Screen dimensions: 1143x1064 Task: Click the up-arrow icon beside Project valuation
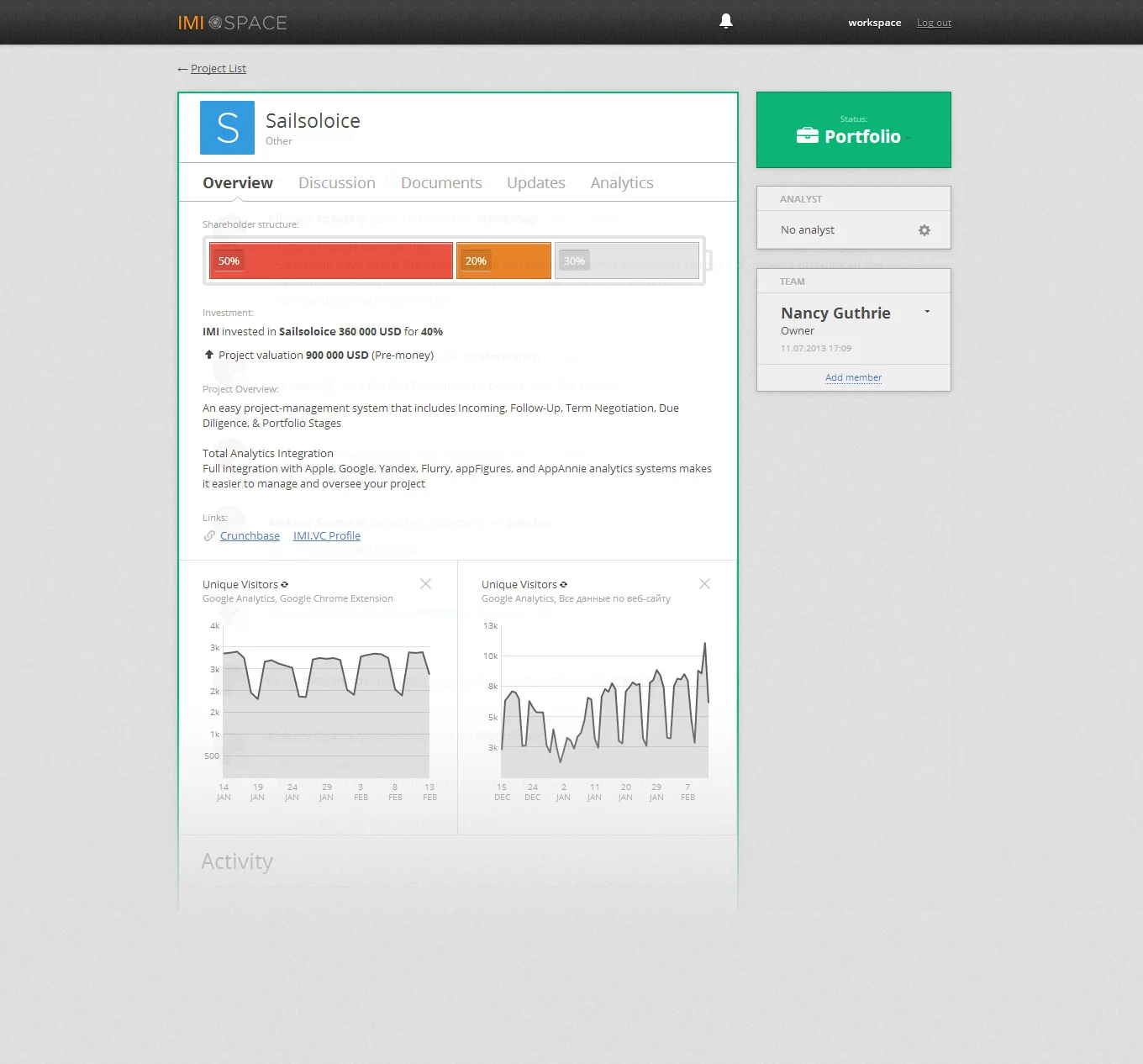pyautogui.click(x=208, y=354)
